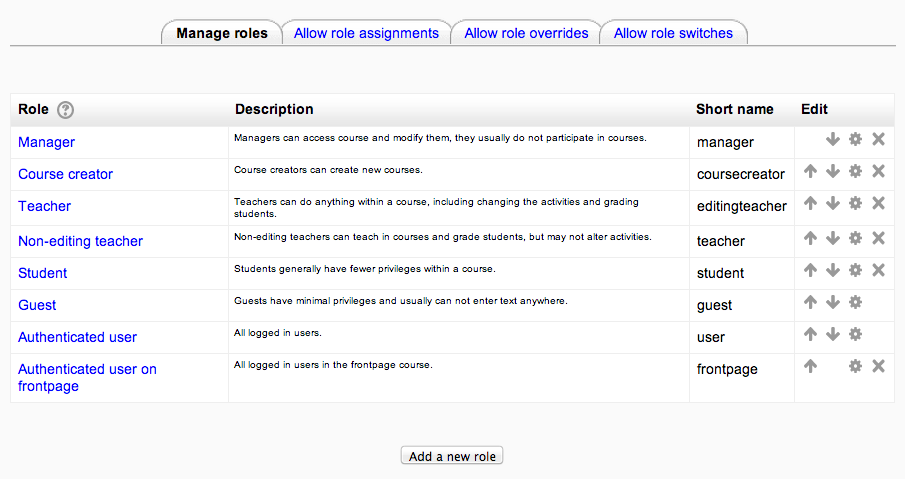The image size is (905, 479).
Task: Delete Non-editing teacher role
Action: click(878, 238)
